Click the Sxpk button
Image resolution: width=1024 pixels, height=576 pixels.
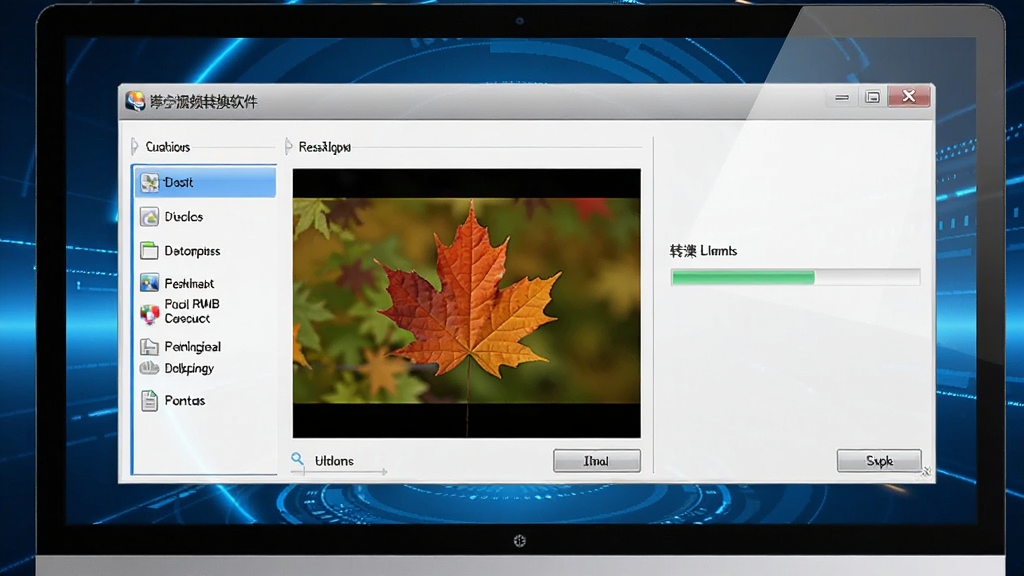pos(879,460)
